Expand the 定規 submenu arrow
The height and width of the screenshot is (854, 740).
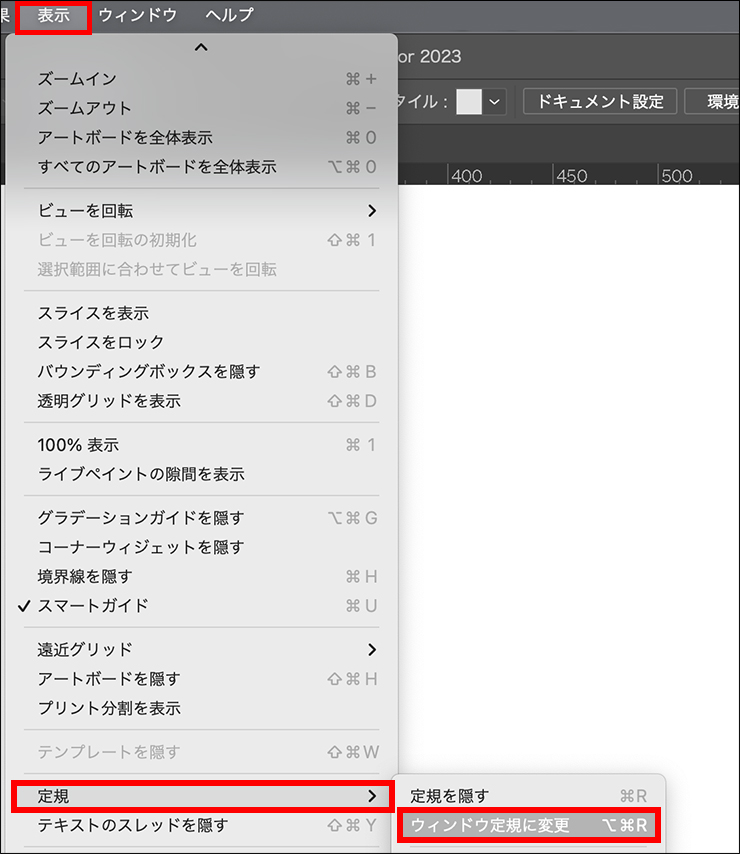(x=371, y=797)
